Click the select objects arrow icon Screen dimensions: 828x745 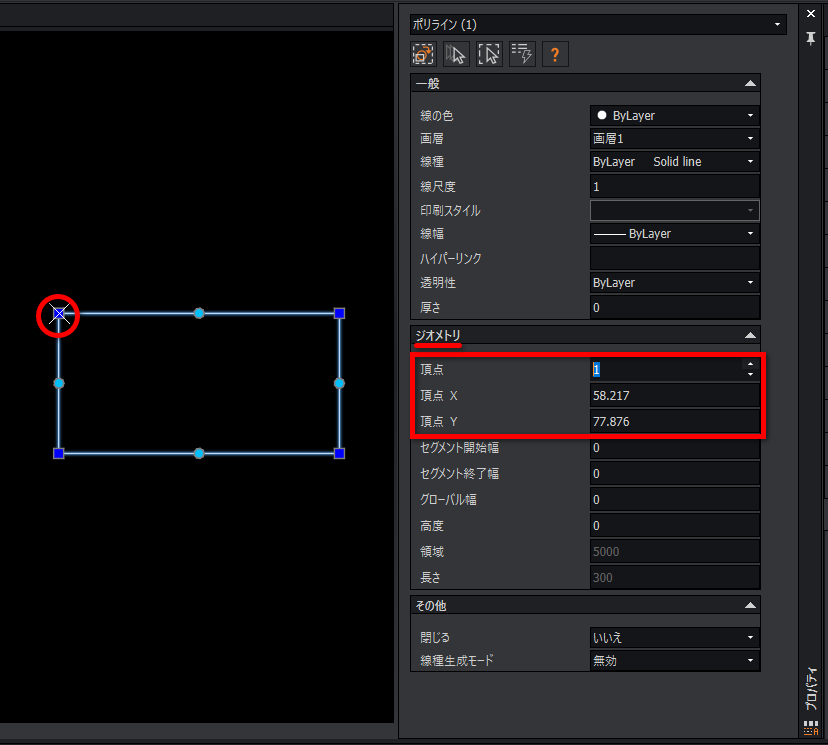pos(456,54)
